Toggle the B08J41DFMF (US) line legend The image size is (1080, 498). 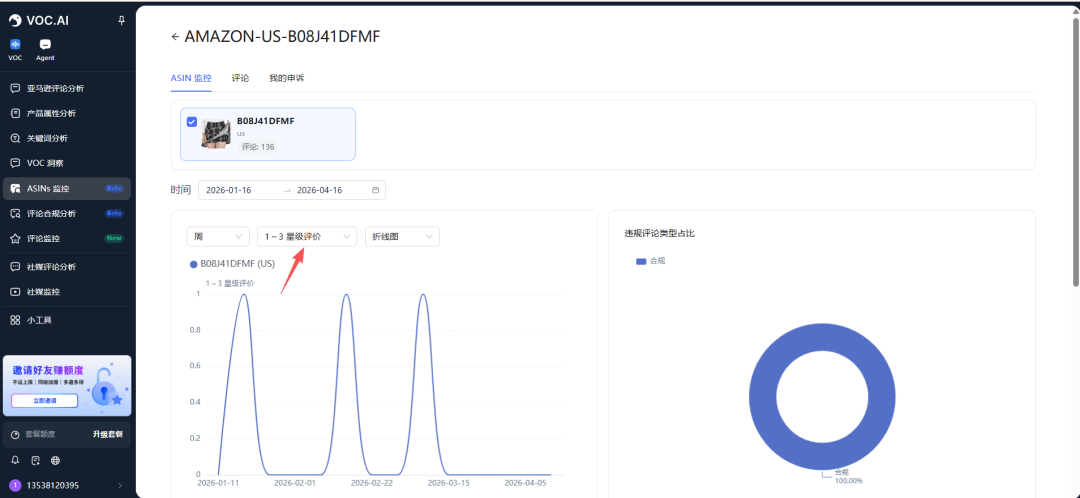[x=232, y=264]
